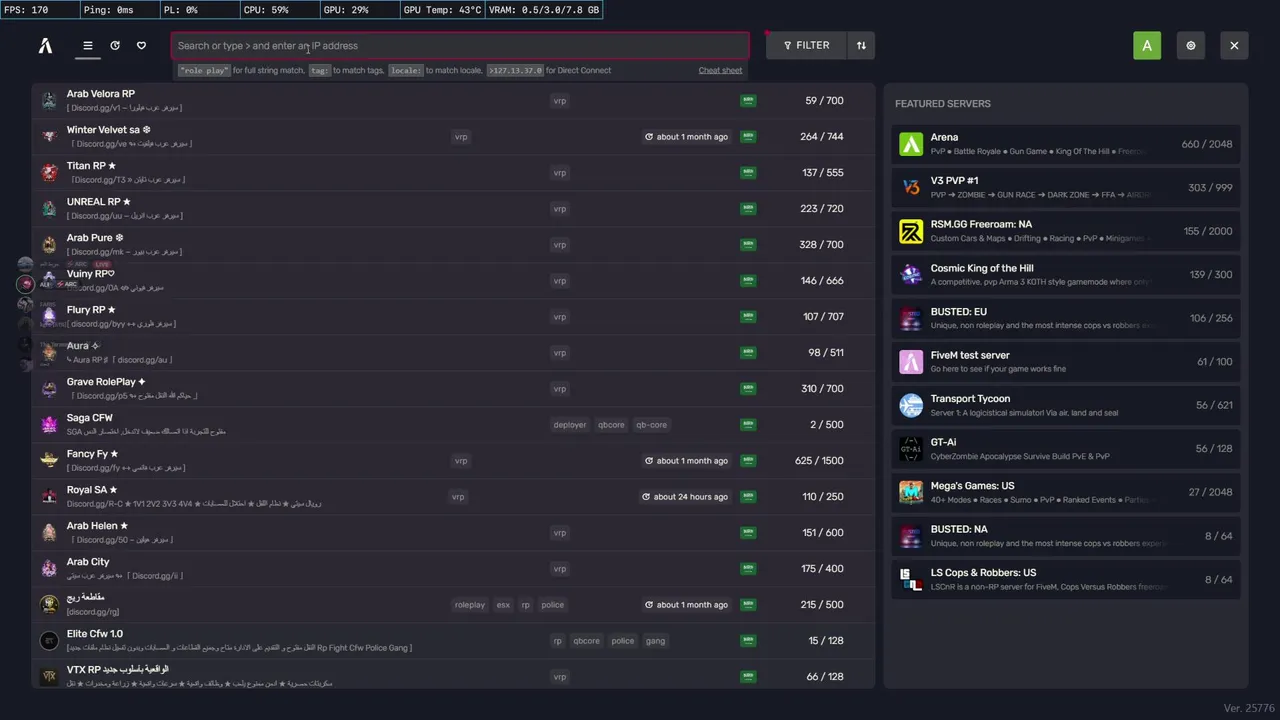
Task: Click the Transport Tycoon featured logo
Action: pyautogui.click(x=911, y=405)
